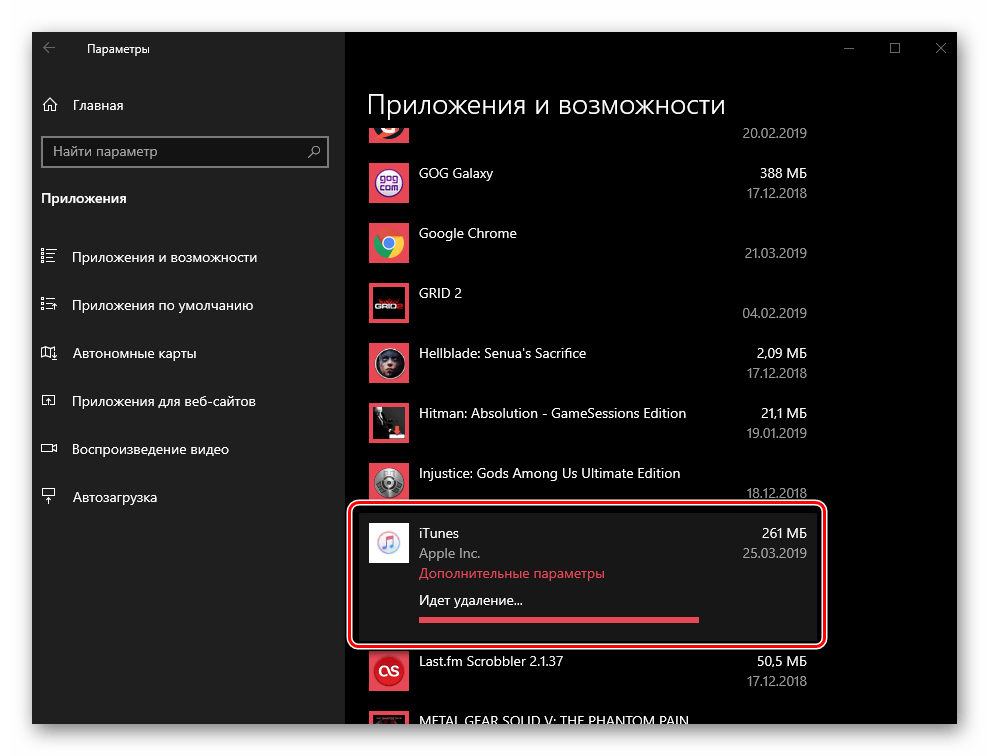The width and height of the screenshot is (989, 756).
Task: Click the search magnifier icon
Action: (x=314, y=152)
